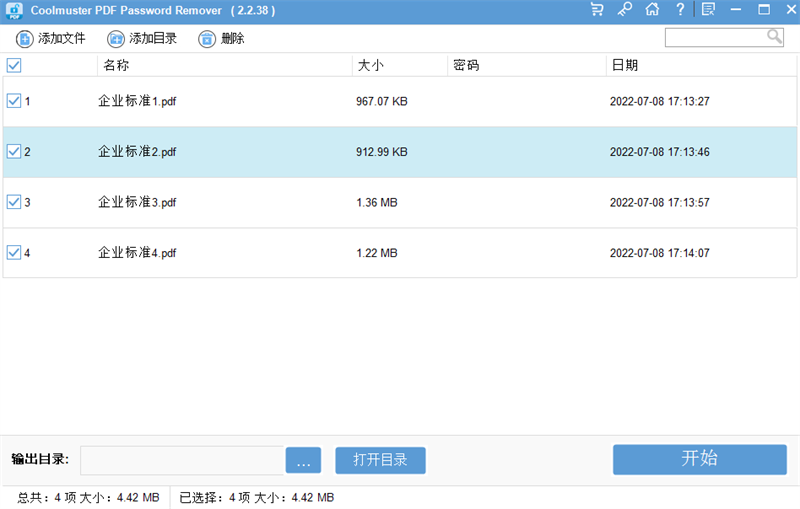Click the browse button with three dots

point(303,460)
